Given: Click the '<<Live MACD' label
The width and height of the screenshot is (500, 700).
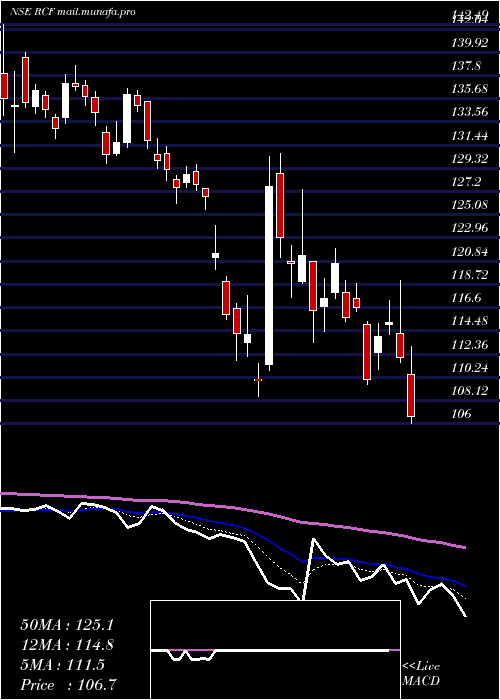Looking at the screenshot, I should [421, 674].
